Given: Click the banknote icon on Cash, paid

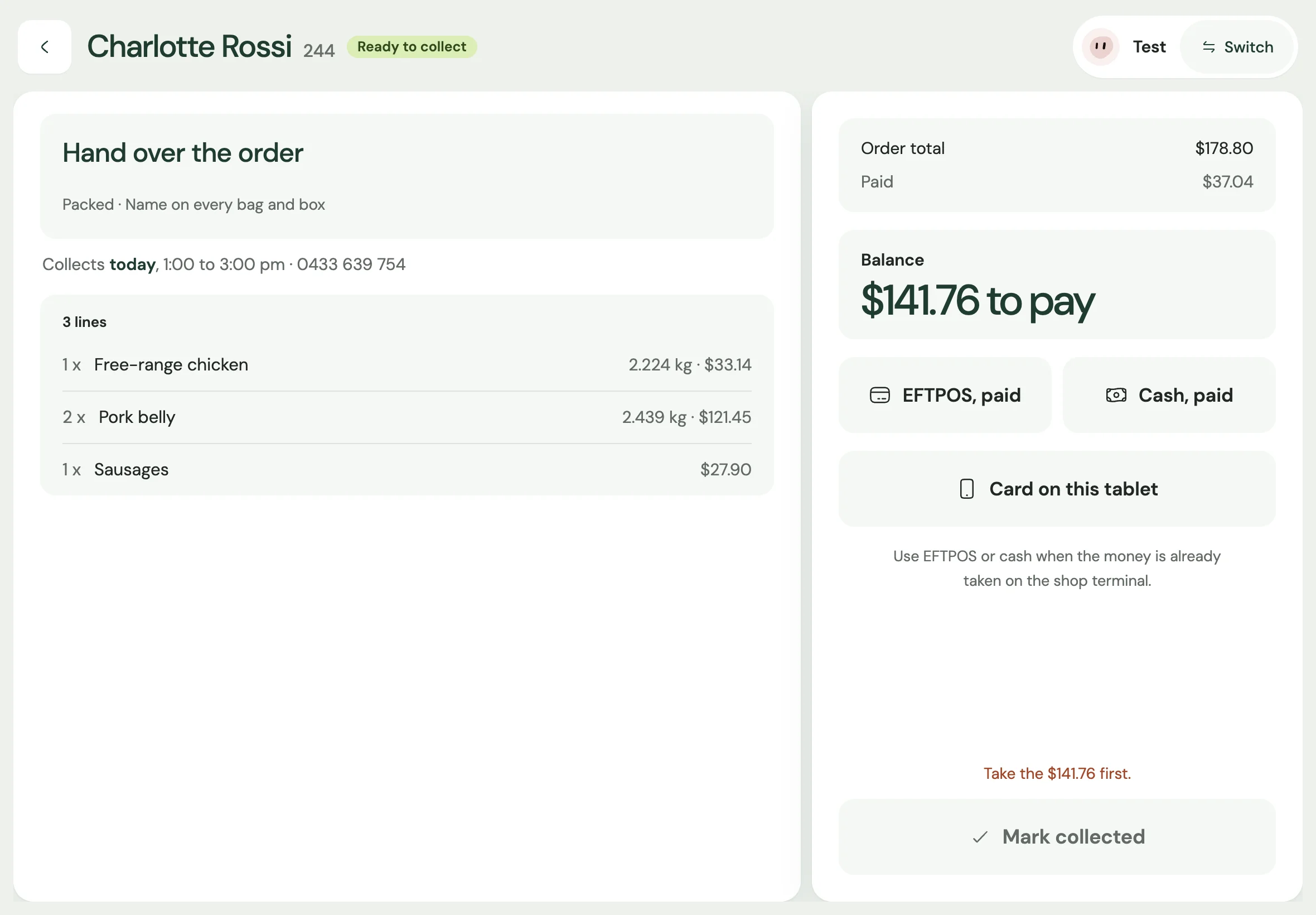Looking at the screenshot, I should 1116,396.
